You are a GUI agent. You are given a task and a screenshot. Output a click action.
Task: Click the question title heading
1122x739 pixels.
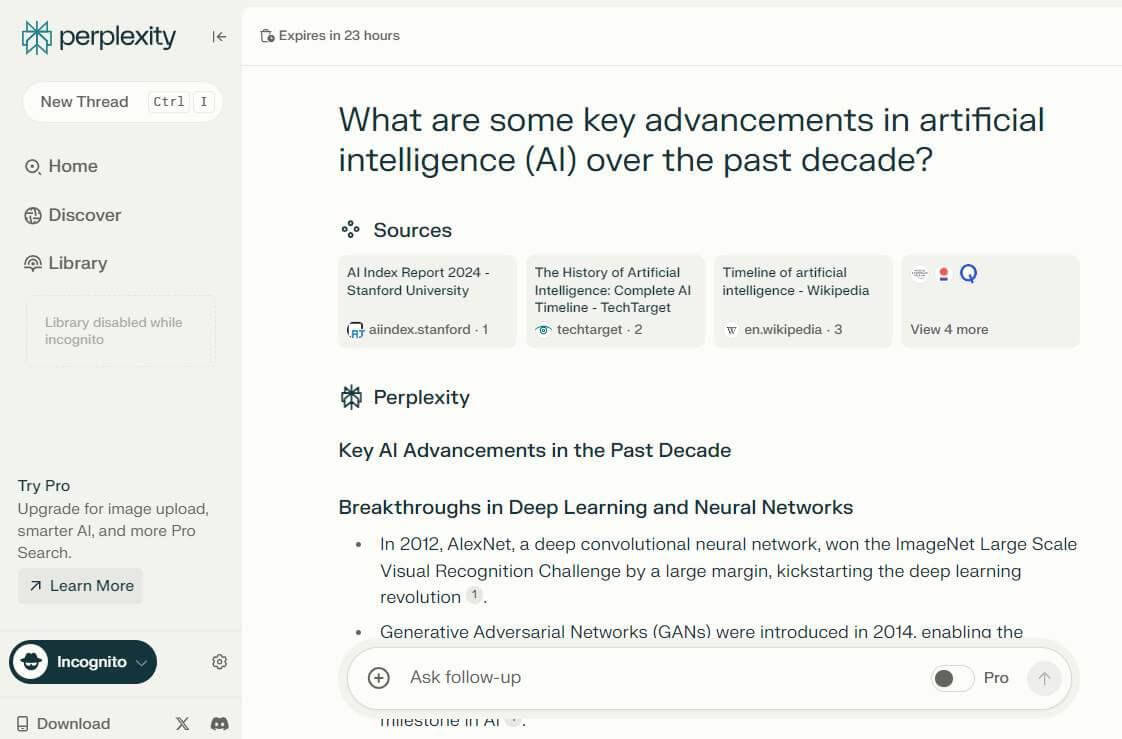tap(691, 140)
